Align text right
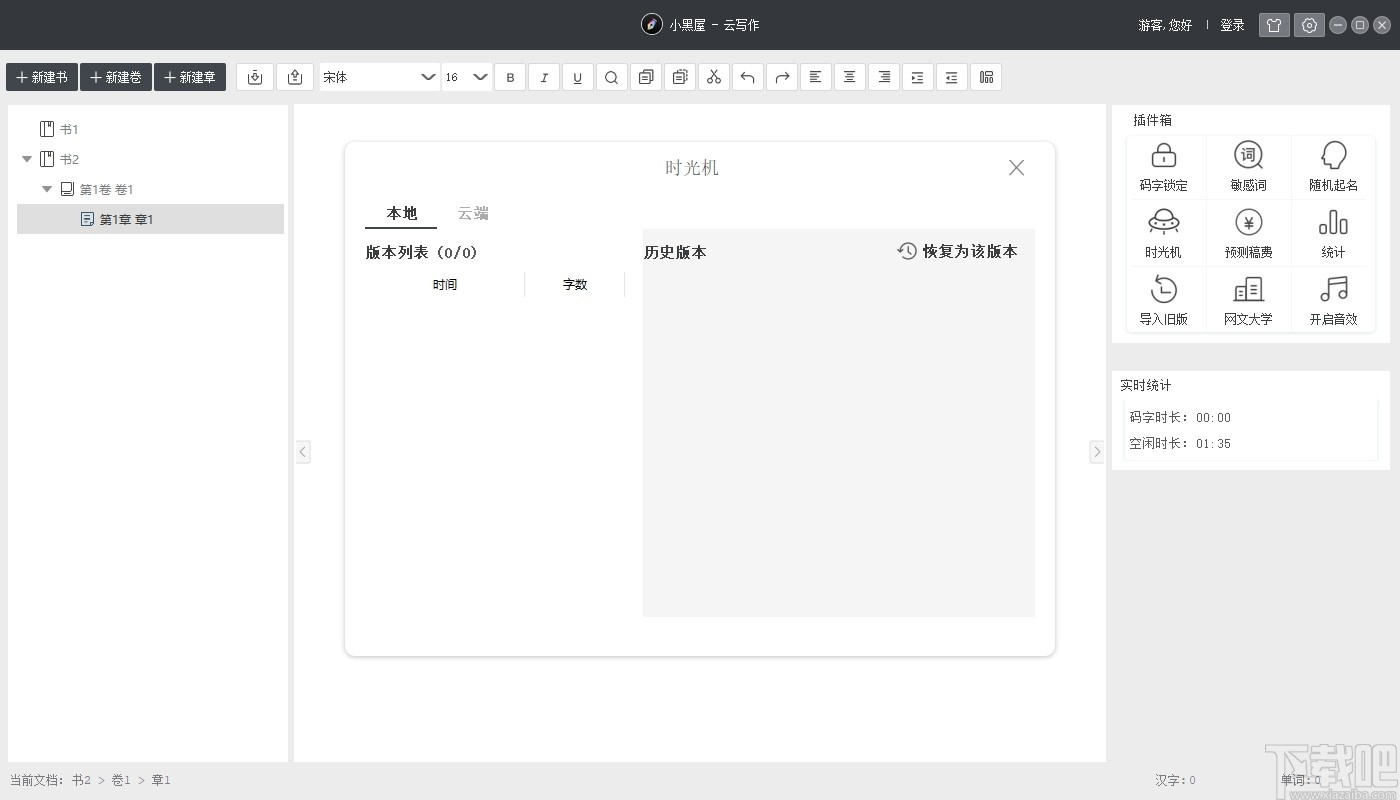Viewport: 1400px width, 800px height. (884, 77)
